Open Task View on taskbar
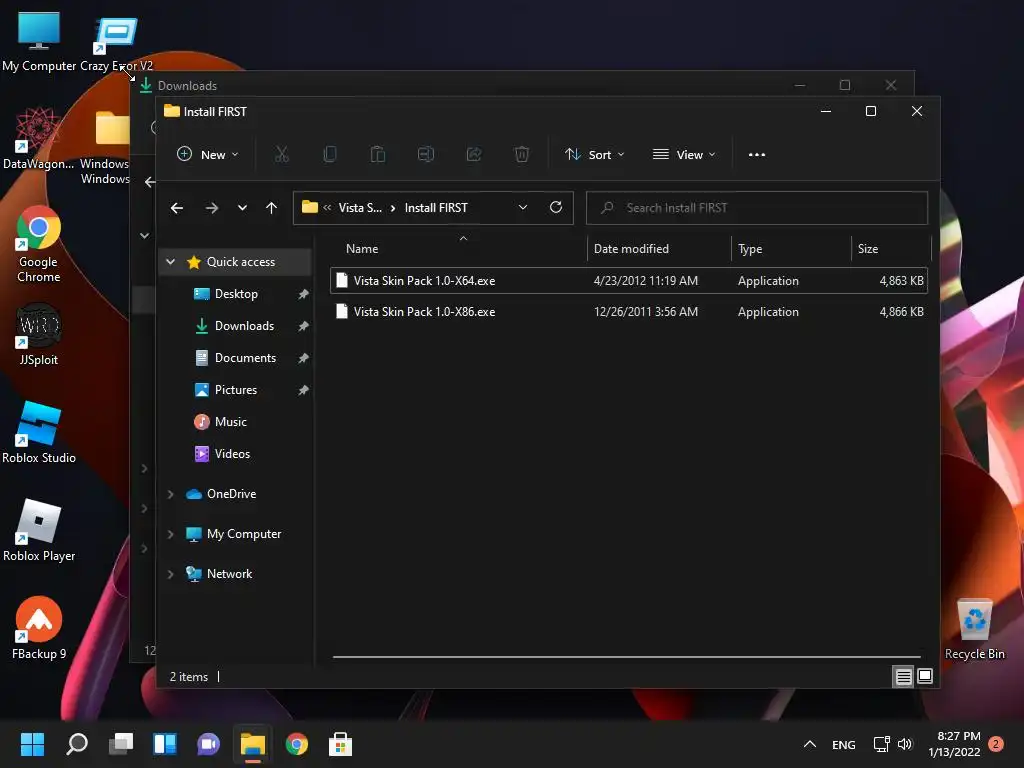This screenshot has height=768, width=1024. tap(121, 744)
